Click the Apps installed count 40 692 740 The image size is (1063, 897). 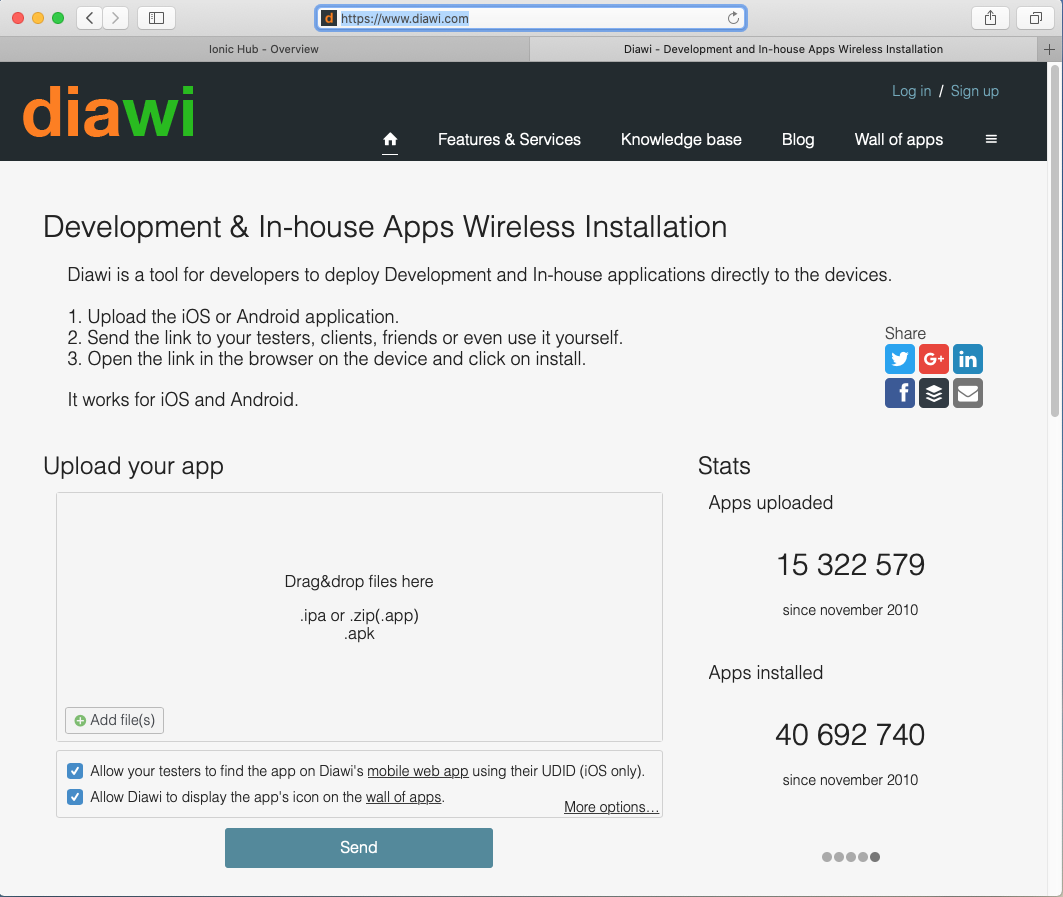click(850, 735)
